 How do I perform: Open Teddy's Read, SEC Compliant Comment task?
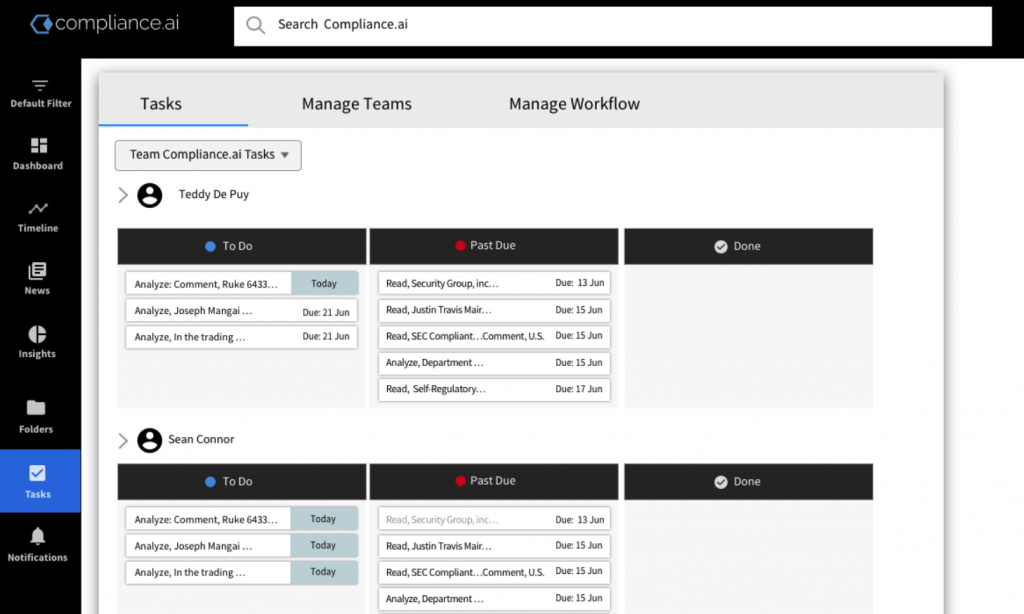(494, 336)
